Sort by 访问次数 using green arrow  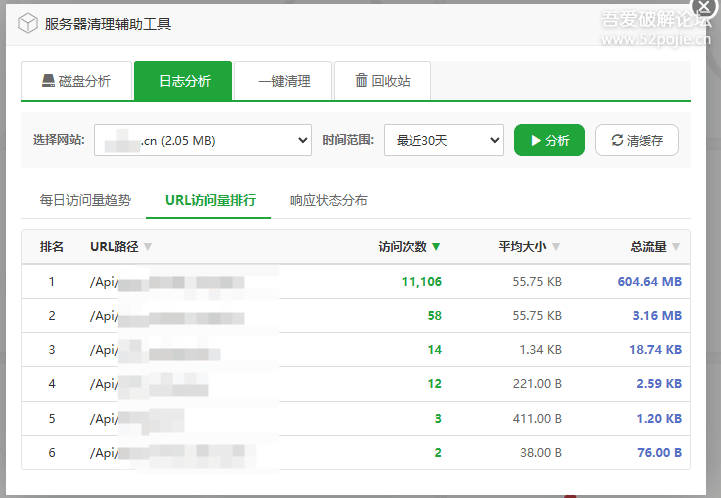point(436,247)
